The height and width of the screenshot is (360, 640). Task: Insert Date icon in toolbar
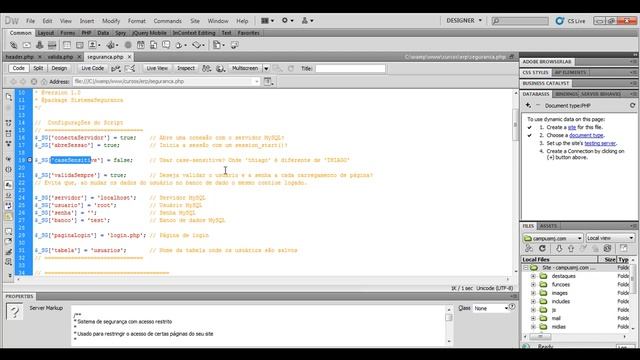pos(140,45)
